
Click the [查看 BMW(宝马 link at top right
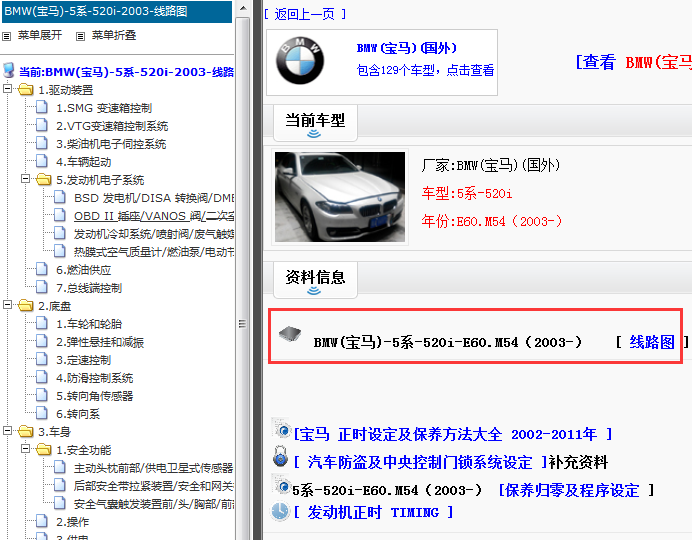pos(634,62)
